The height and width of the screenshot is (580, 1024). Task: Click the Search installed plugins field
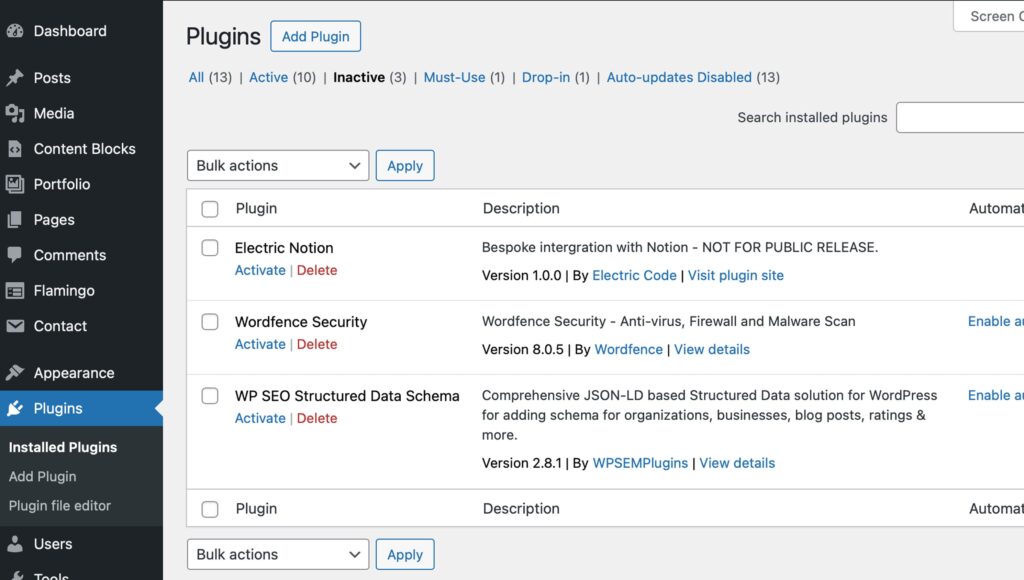coord(960,118)
